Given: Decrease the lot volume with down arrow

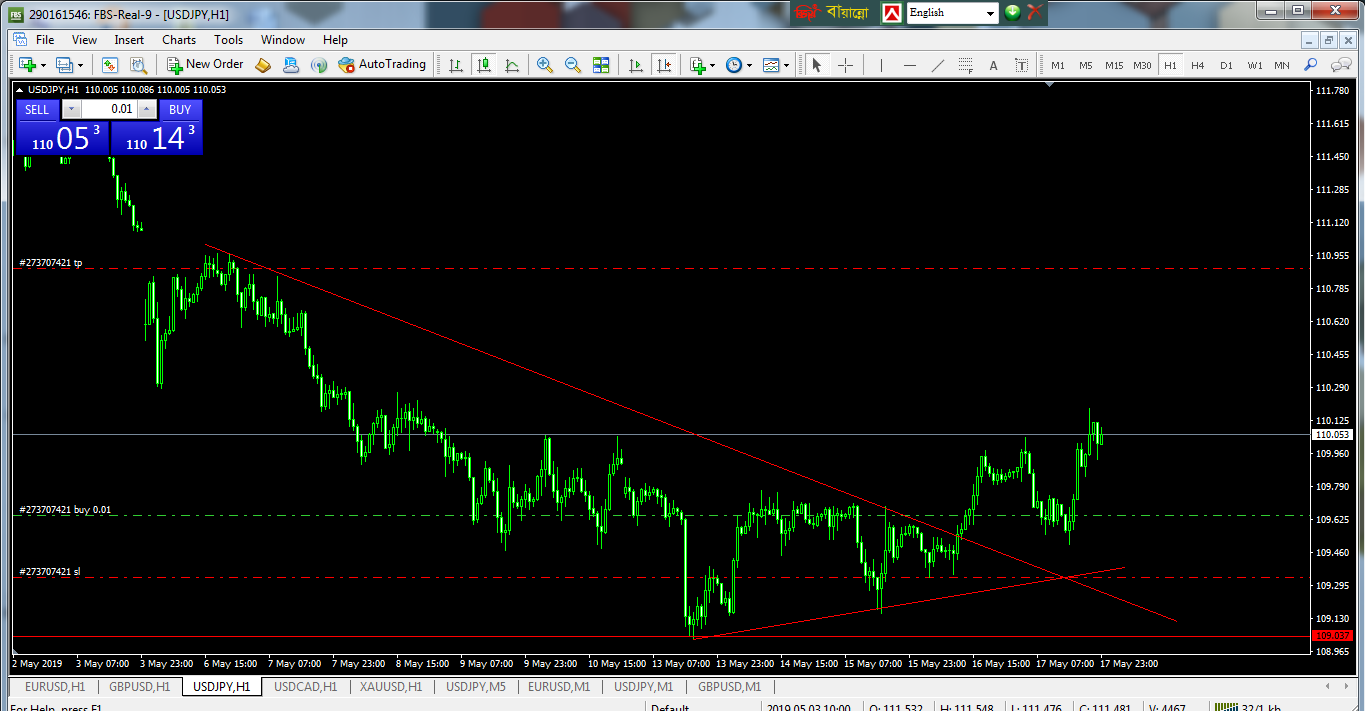Looking at the screenshot, I should pos(70,109).
